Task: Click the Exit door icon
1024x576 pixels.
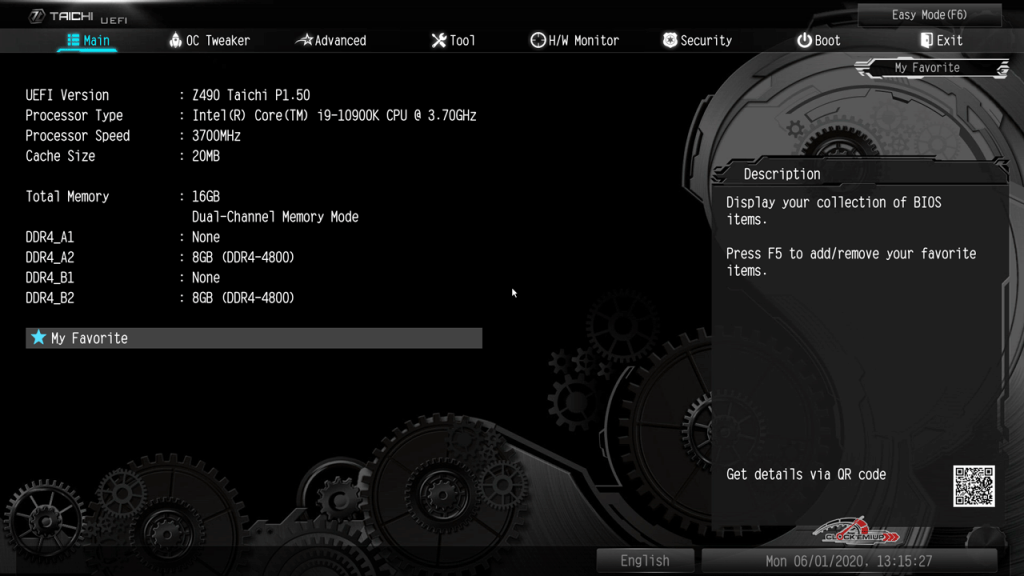Action: pyautogui.click(x=926, y=41)
